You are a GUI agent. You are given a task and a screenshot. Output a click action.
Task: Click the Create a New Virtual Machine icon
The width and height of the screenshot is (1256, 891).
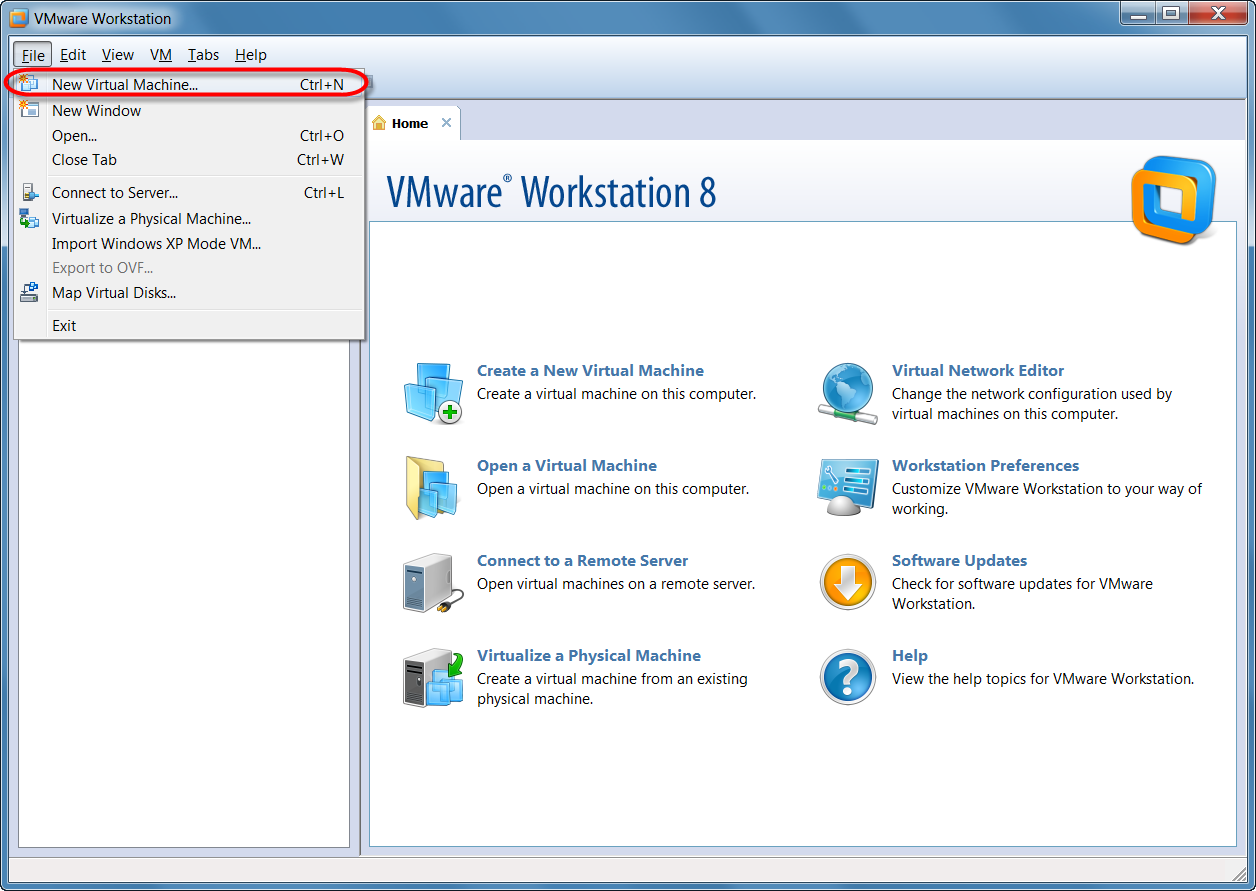(x=433, y=392)
